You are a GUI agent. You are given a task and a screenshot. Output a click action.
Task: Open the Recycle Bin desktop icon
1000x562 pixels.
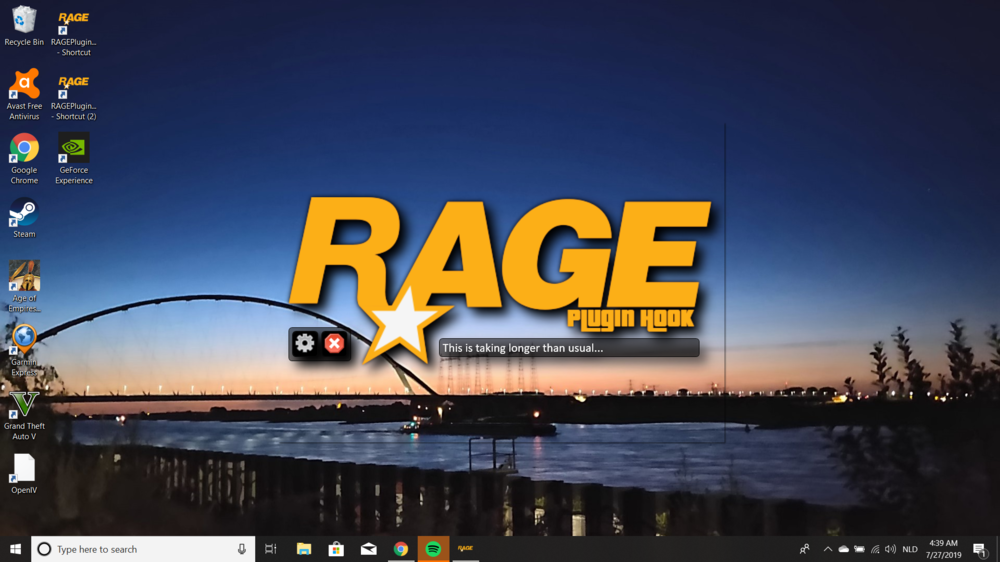(x=24, y=26)
